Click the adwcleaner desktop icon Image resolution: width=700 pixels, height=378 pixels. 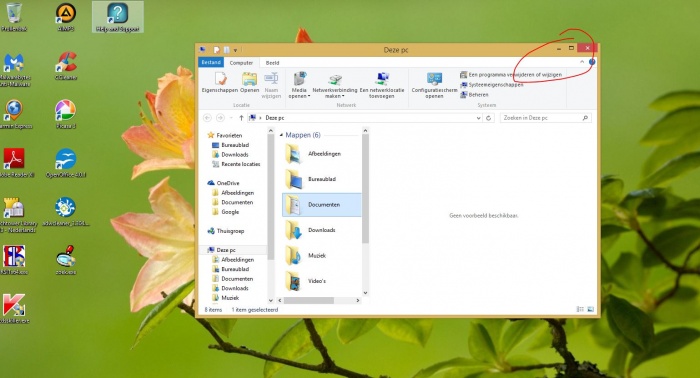click(x=66, y=212)
